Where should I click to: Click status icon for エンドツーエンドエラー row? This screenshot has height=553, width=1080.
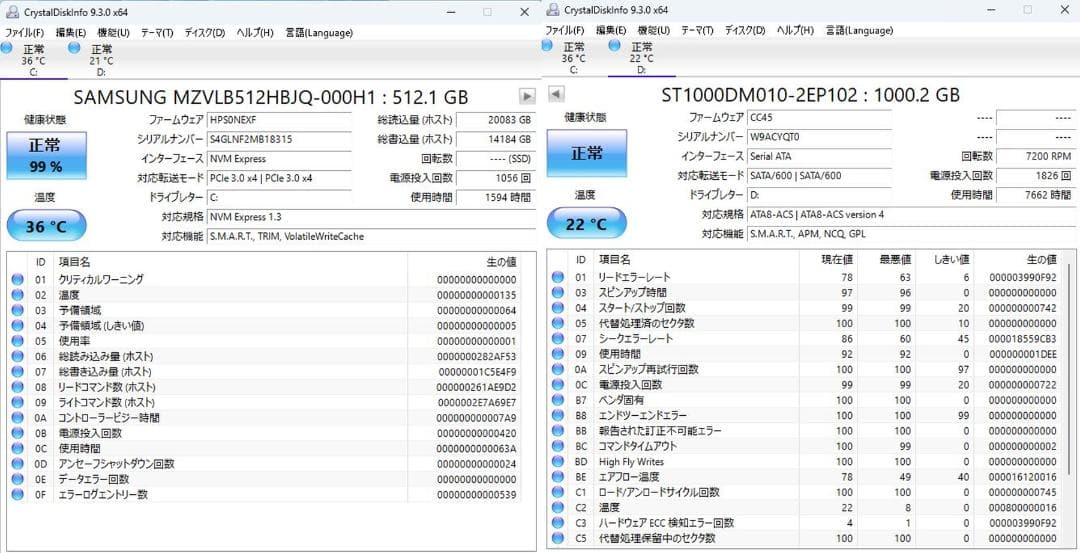(x=558, y=415)
